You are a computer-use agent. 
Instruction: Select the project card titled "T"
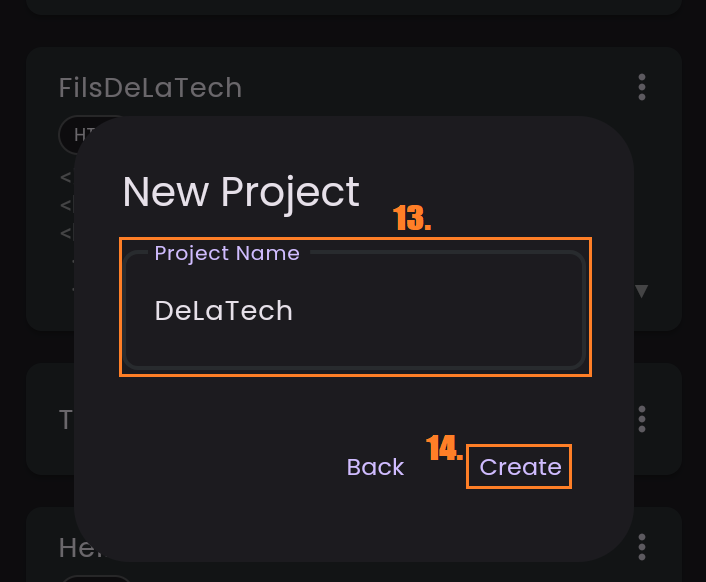pos(50,418)
